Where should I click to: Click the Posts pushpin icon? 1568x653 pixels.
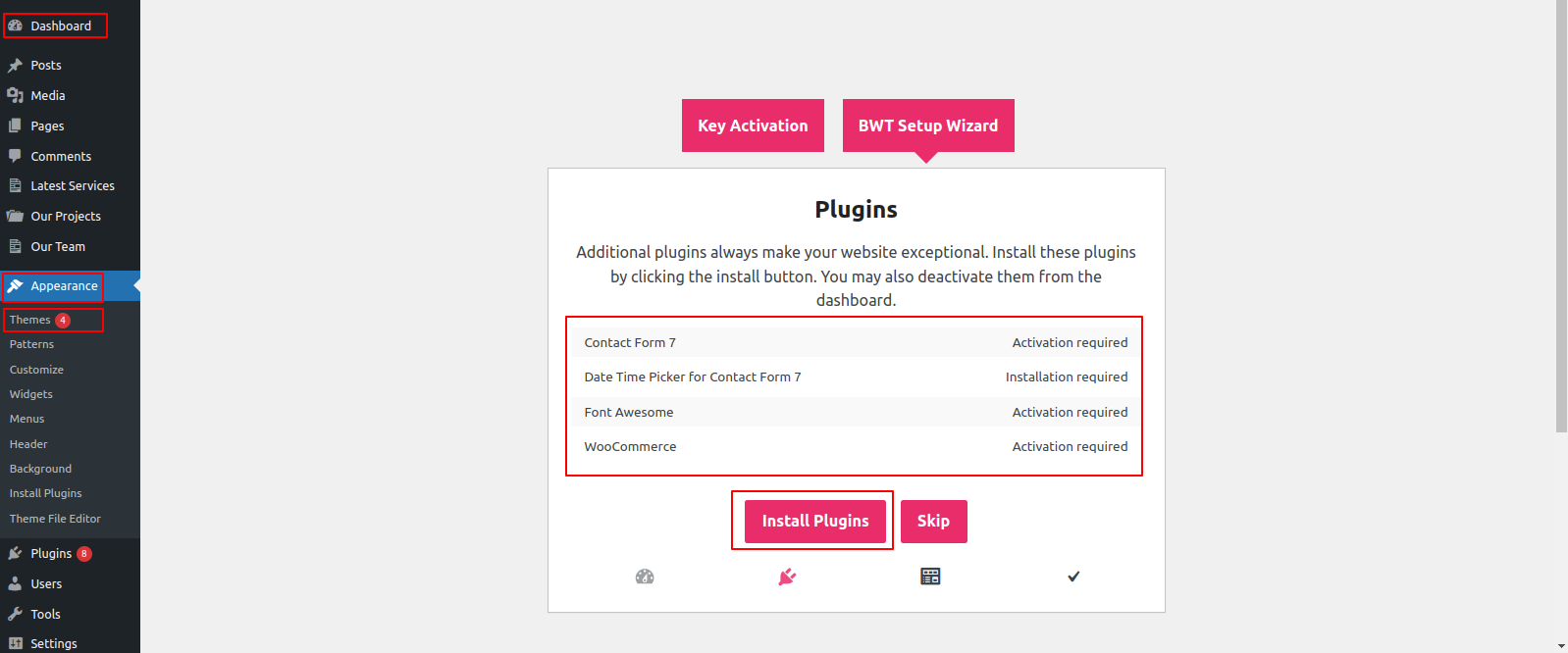(16, 66)
